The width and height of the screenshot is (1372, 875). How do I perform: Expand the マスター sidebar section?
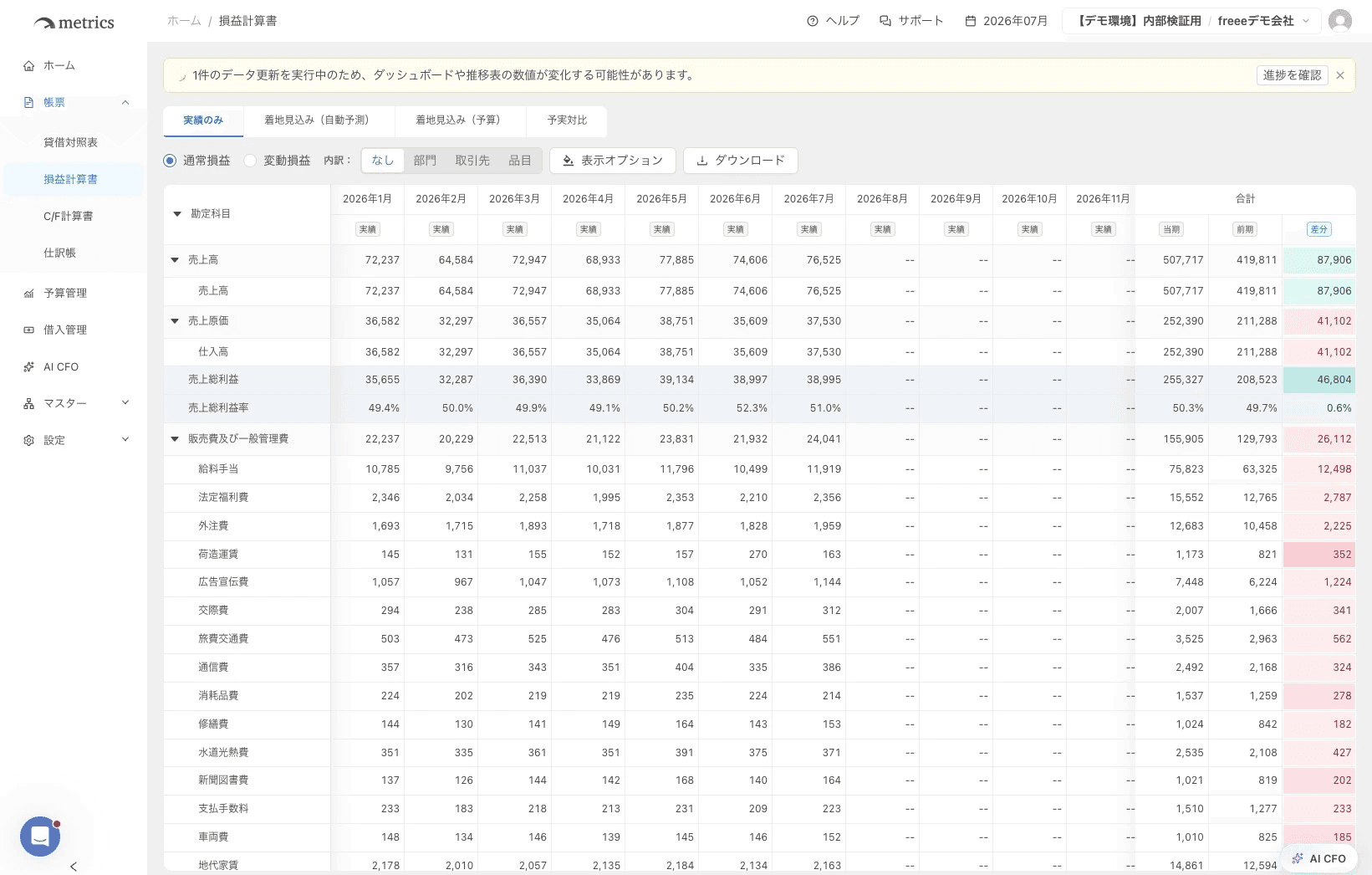pos(125,404)
